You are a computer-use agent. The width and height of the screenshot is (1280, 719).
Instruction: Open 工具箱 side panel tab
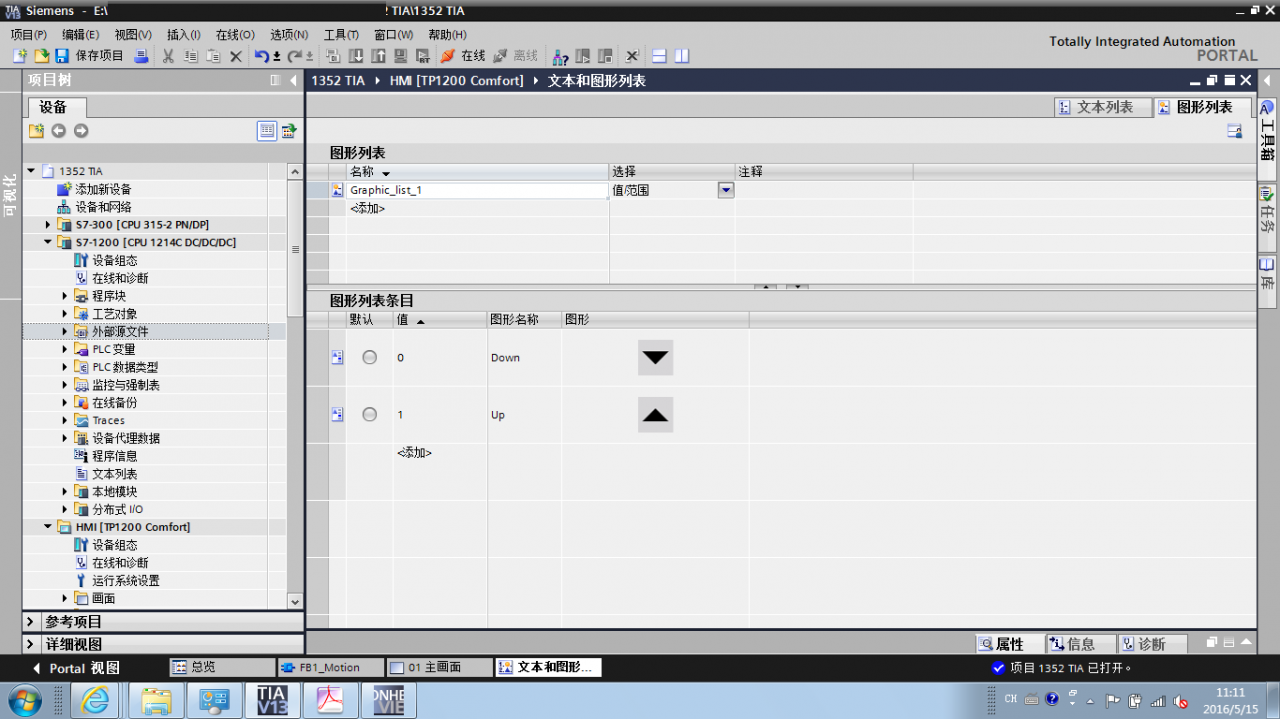click(x=1267, y=130)
